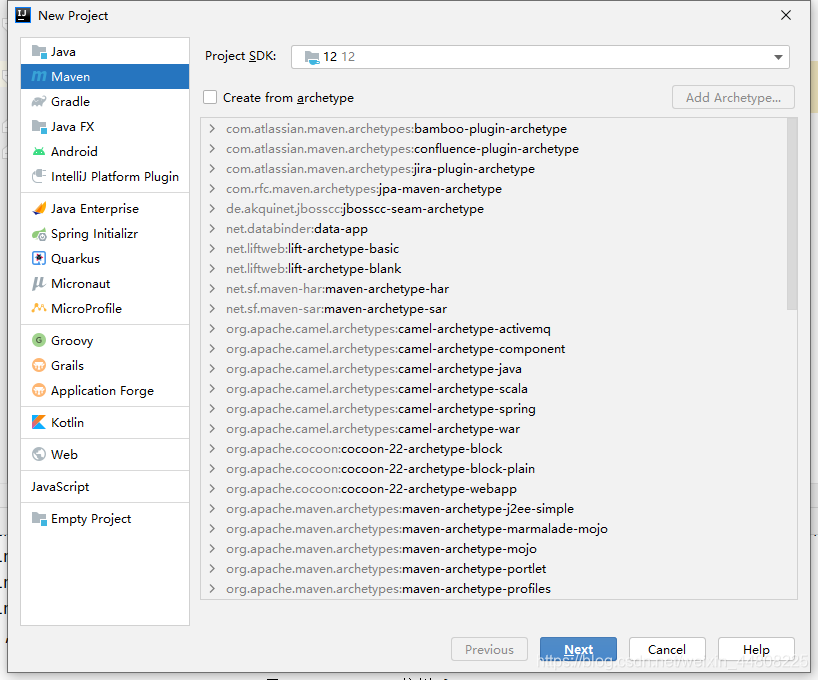Expand confluence-plugin-archetype node
Viewport: 818px width, 680px height.
click(x=212, y=149)
